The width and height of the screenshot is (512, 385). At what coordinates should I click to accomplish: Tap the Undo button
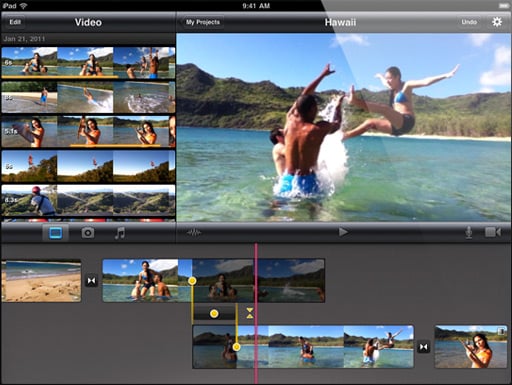[x=469, y=22]
